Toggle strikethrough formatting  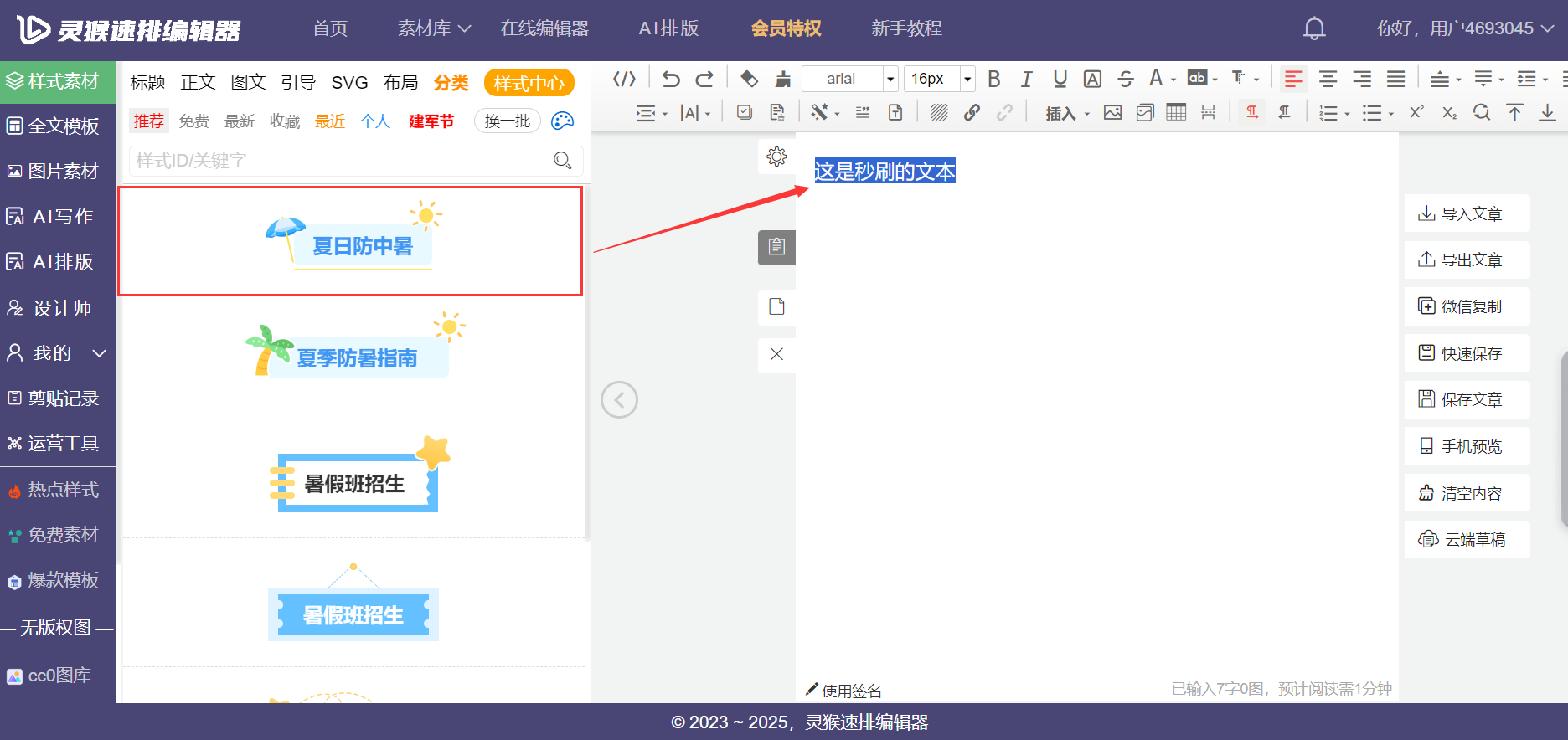(x=1125, y=79)
